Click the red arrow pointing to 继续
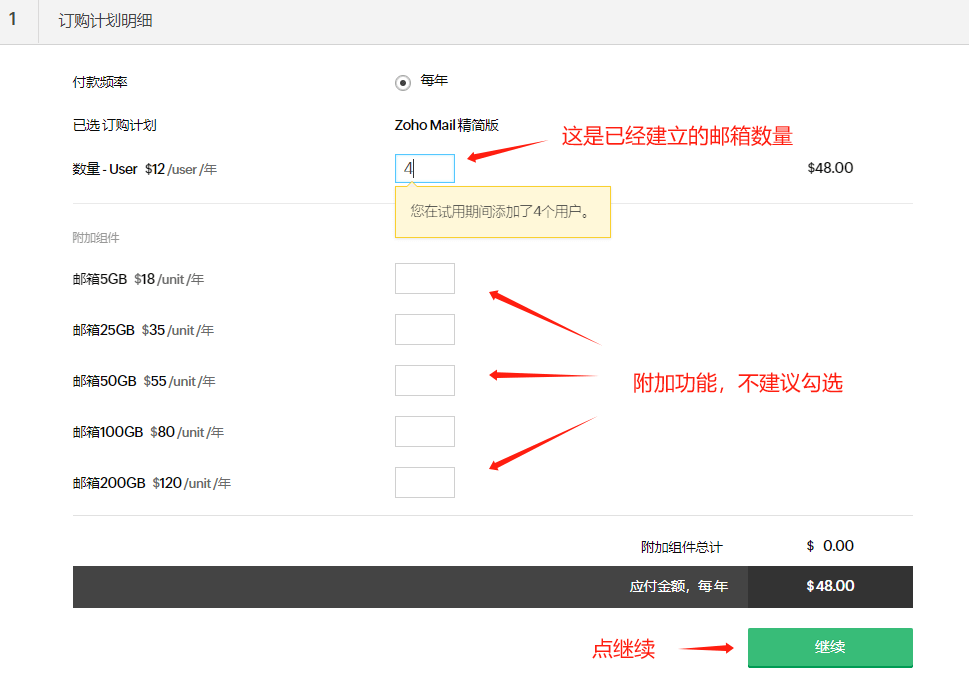Image resolution: width=969 pixels, height=684 pixels. point(708,648)
